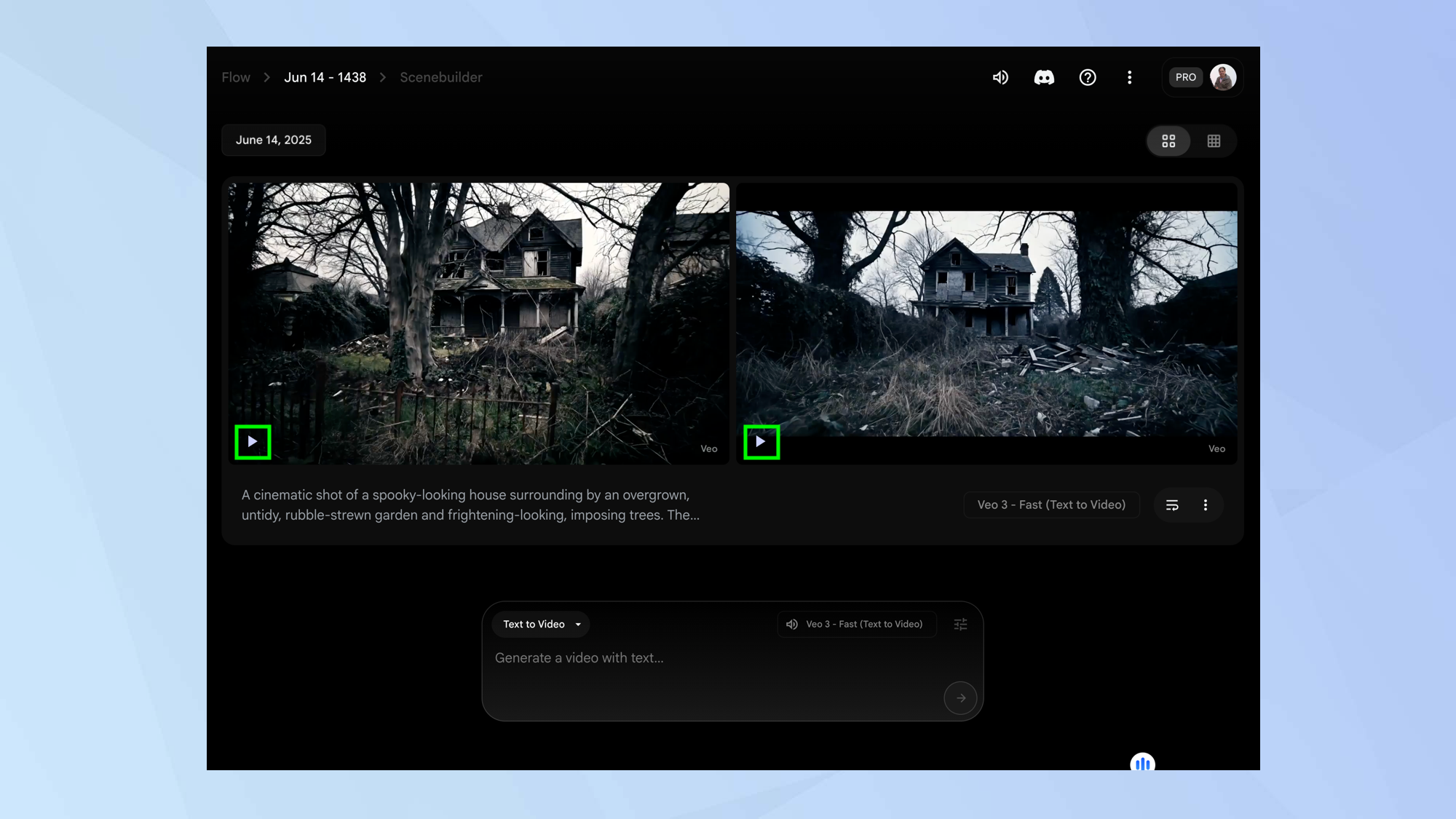Mute sound using the speaker icon

(1000, 77)
